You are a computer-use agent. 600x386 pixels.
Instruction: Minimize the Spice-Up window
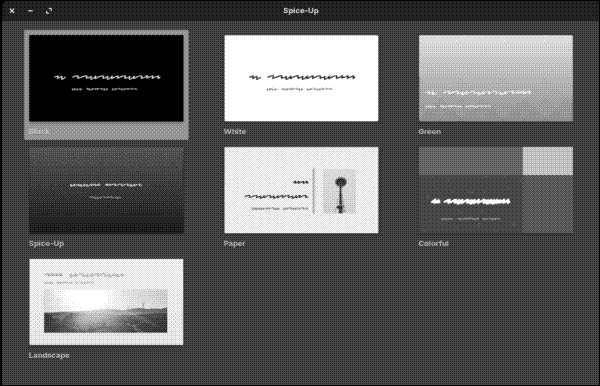click(x=30, y=11)
